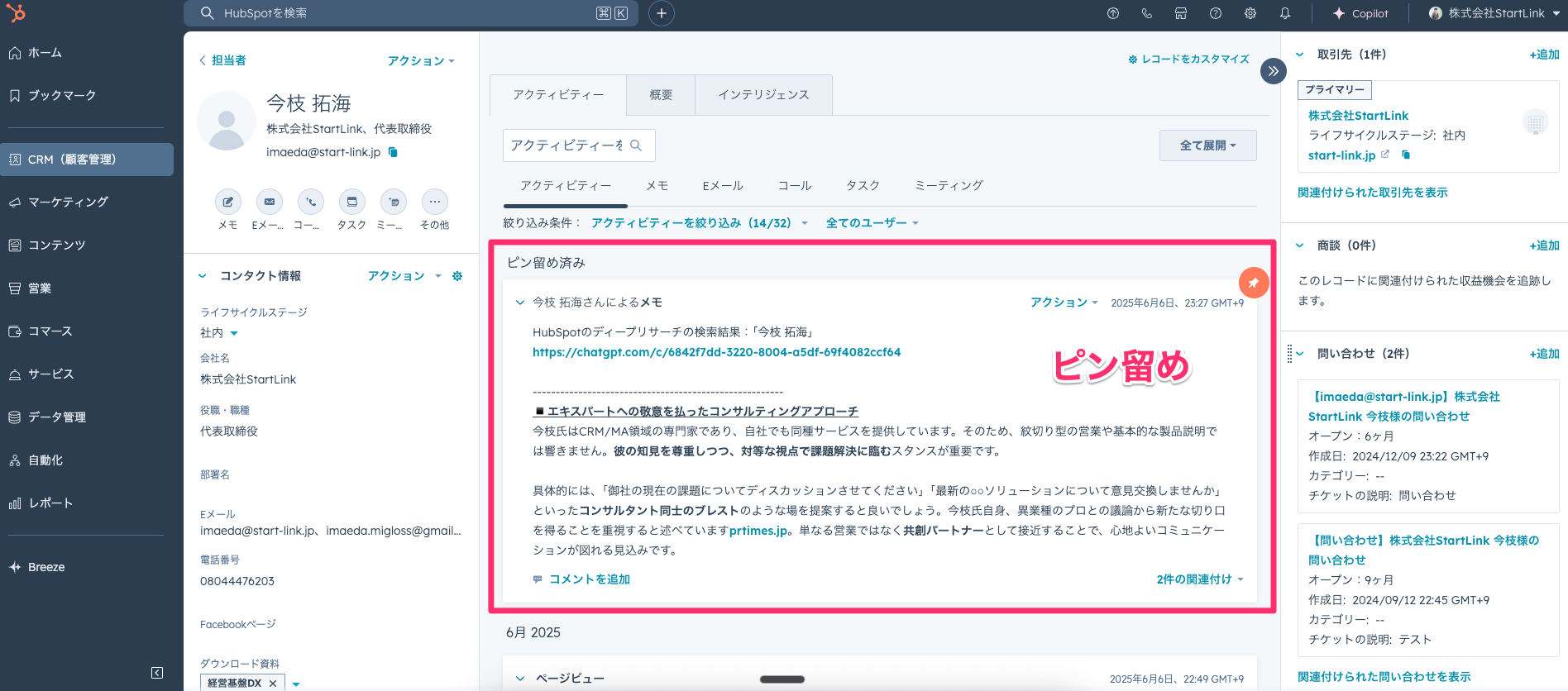Open the 株式会社StartLink account menu
The width and height of the screenshot is (1568, 691).
point(1494,13)
